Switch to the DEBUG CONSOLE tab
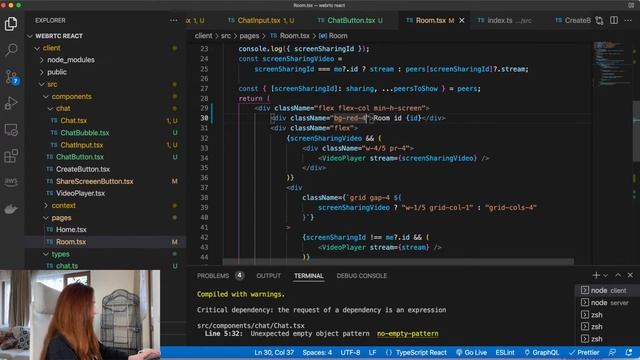Viewport: 640px width, 360px height. (x=362, y=276)
